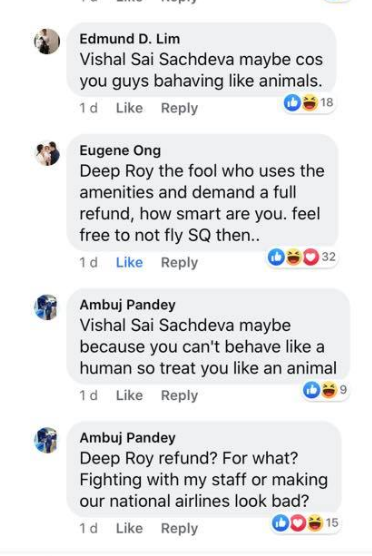This screenshot has height=556, width=372.
Task: Open Eugene Ong's name link
Action: point(120,151)
